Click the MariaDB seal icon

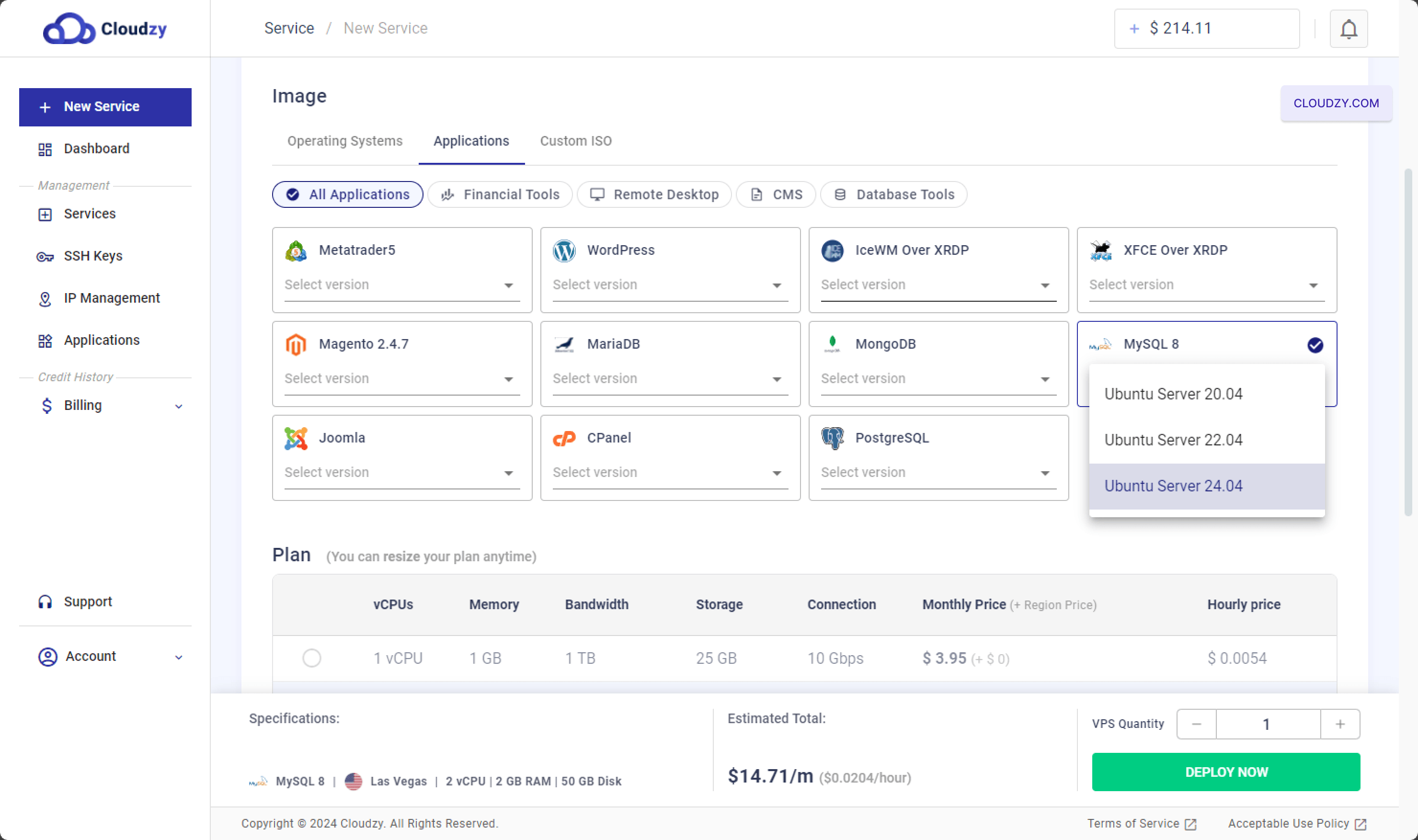pos(564,345)
